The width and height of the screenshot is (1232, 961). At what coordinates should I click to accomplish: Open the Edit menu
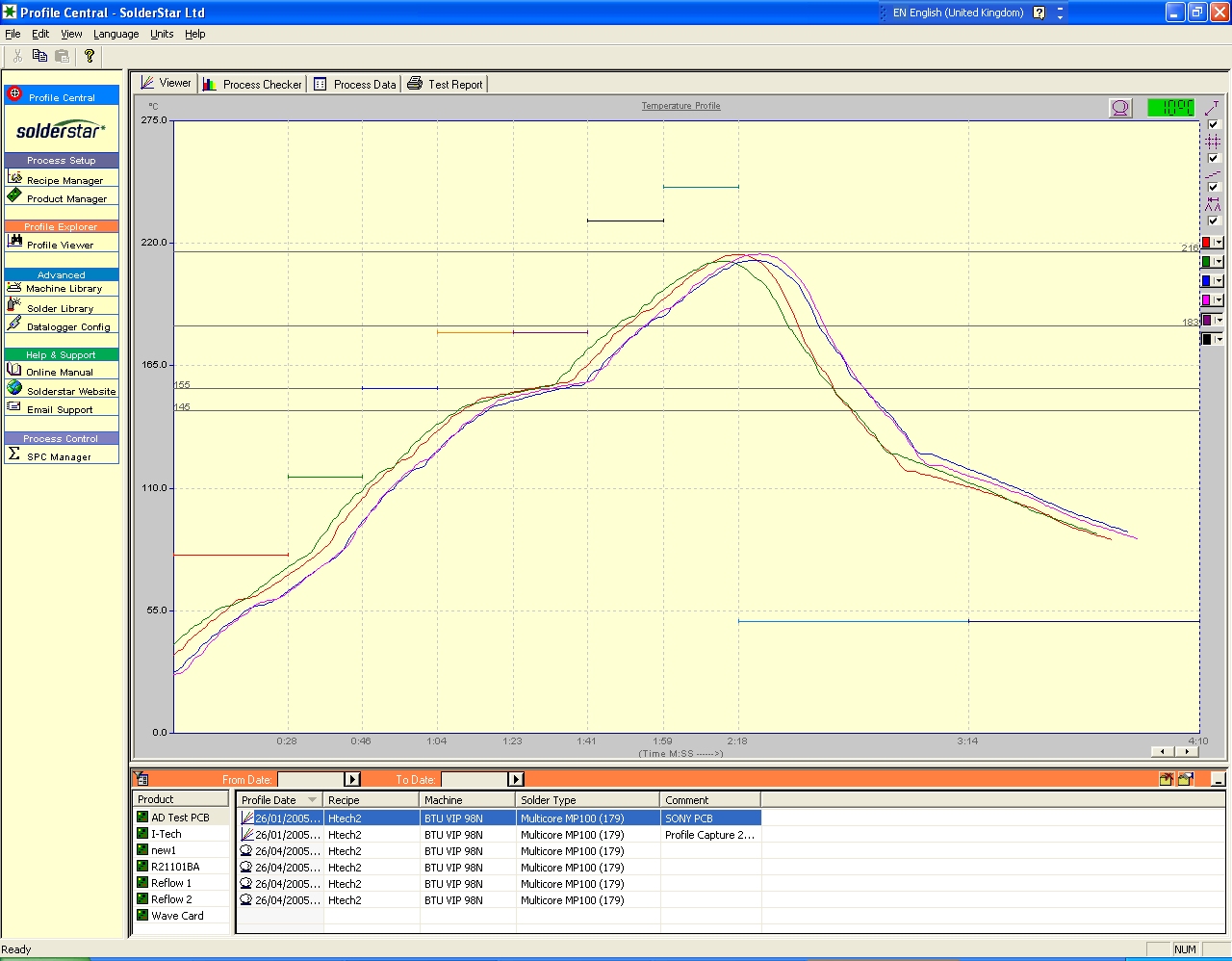pyautogui.click(x=40, y=34)
